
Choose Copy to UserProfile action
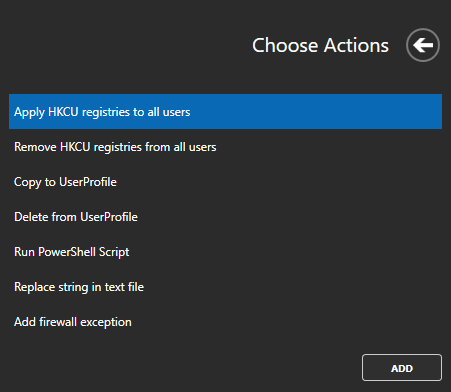pos(225,182)
